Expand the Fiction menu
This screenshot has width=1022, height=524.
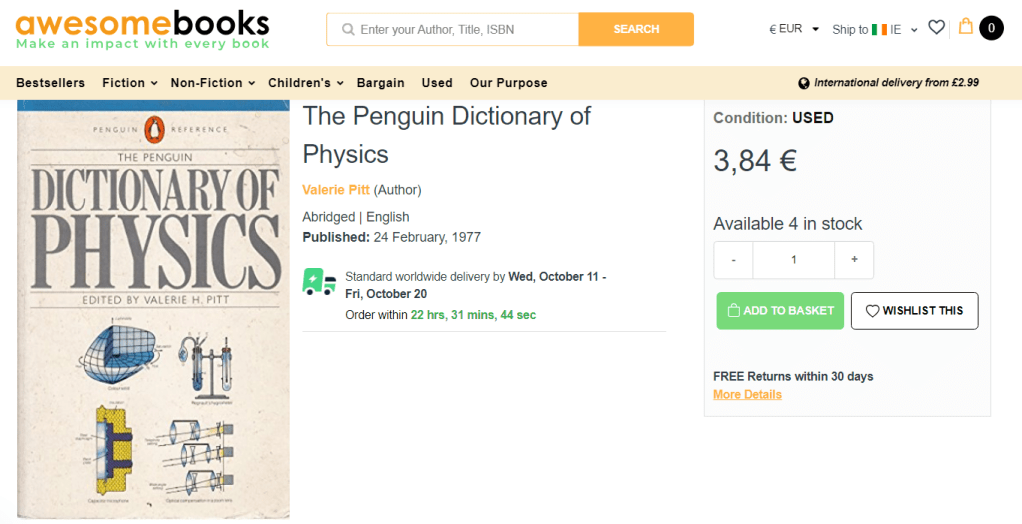point(130,83)
